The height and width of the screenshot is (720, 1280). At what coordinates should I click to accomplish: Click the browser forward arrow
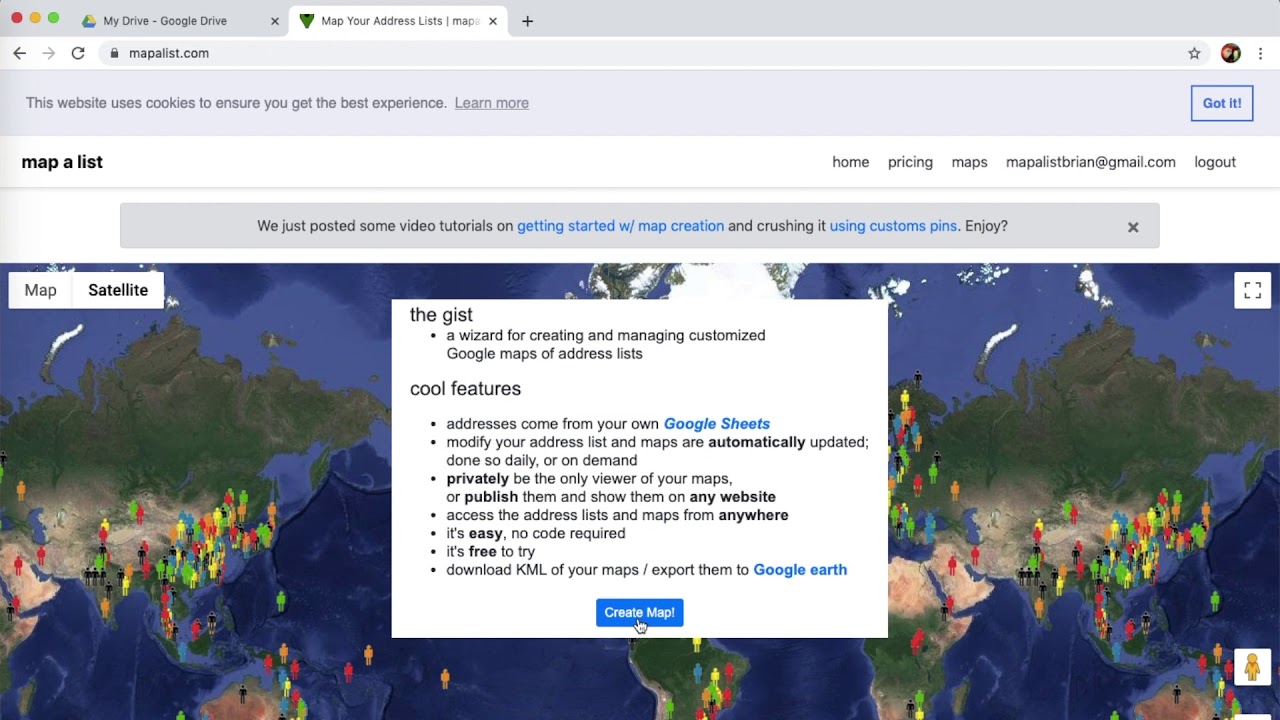[x=48, y=53]
